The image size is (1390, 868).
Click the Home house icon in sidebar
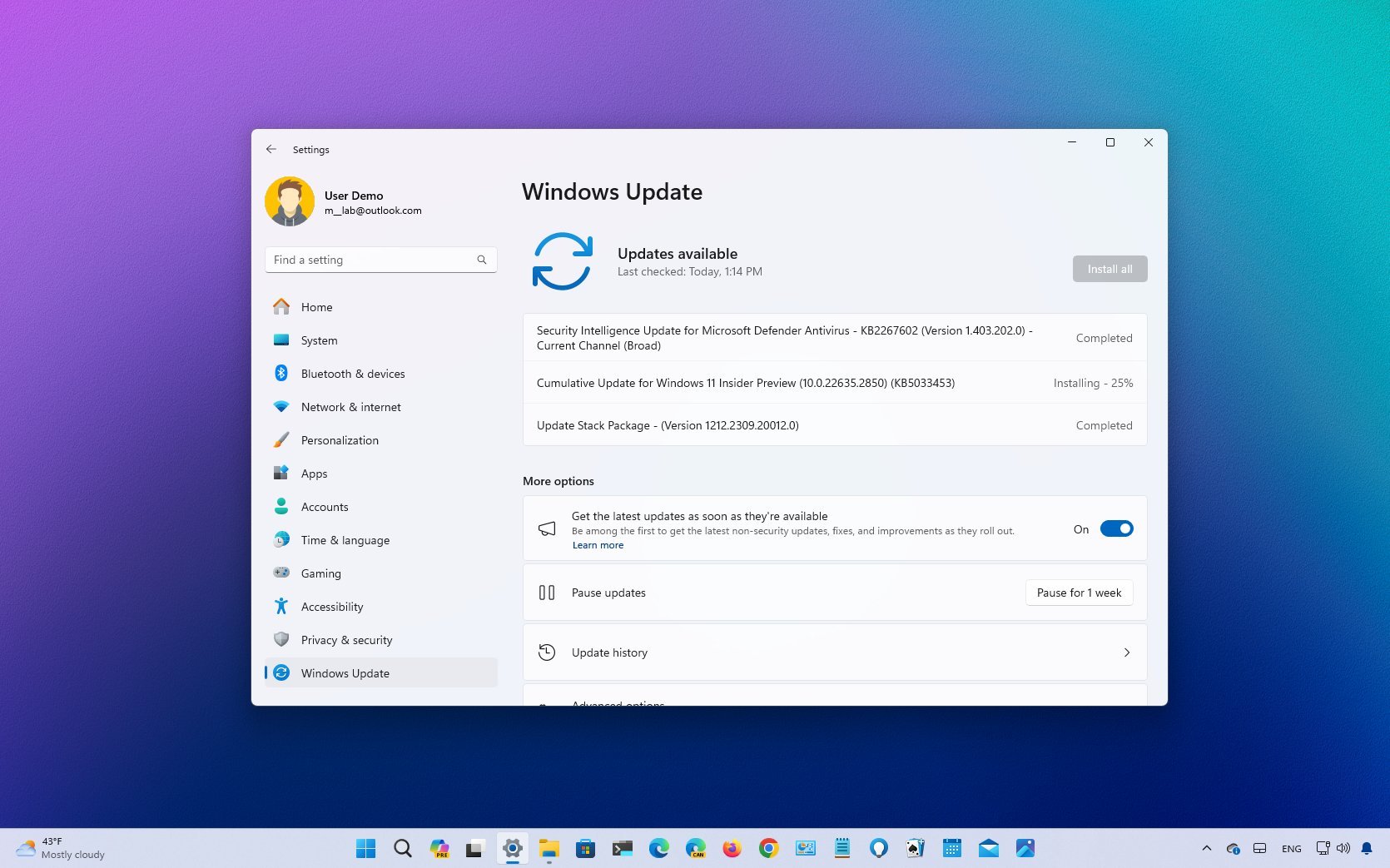click(x=281, y=306)
